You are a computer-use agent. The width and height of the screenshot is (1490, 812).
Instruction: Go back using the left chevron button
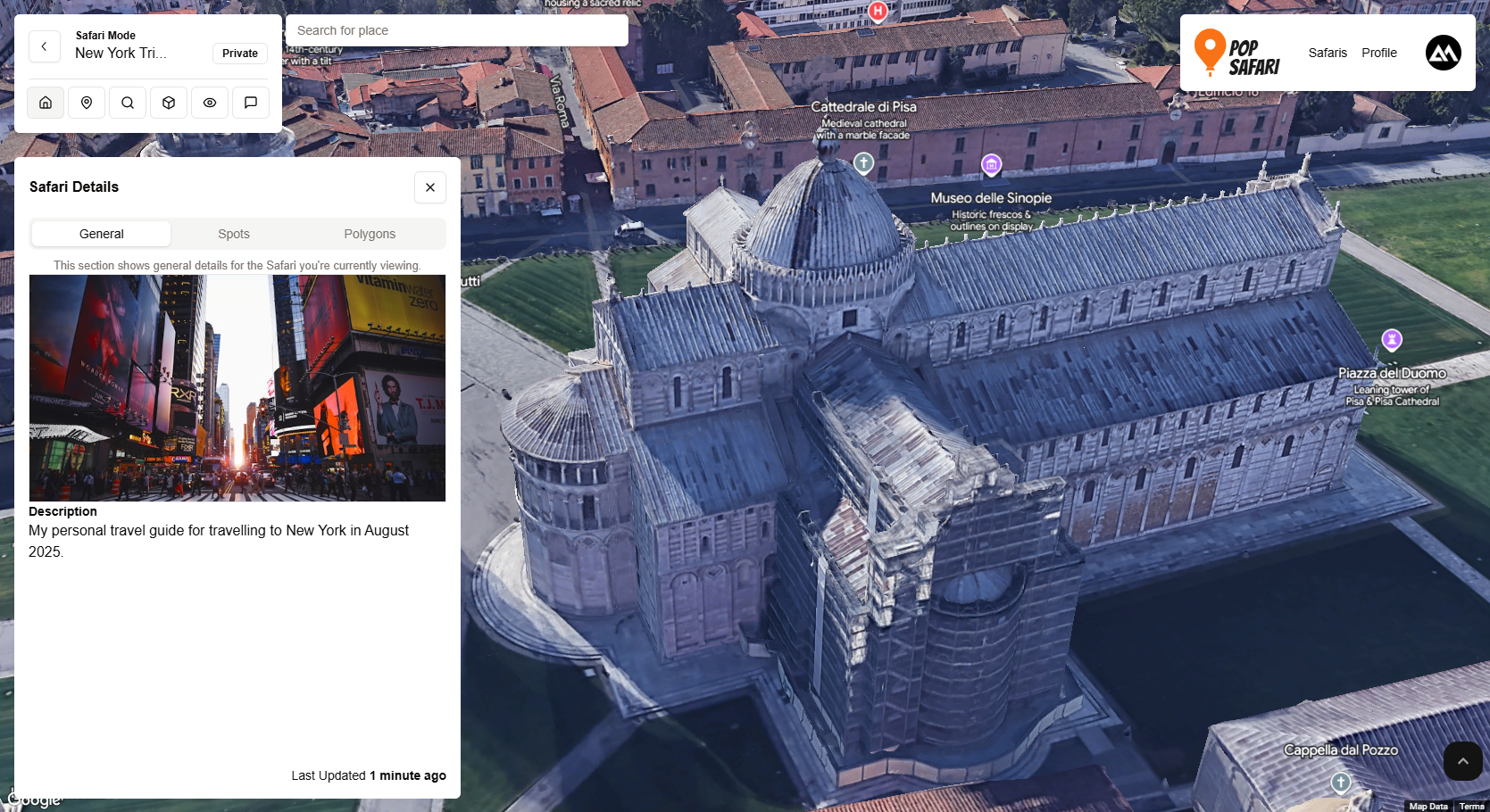(45, 46)
